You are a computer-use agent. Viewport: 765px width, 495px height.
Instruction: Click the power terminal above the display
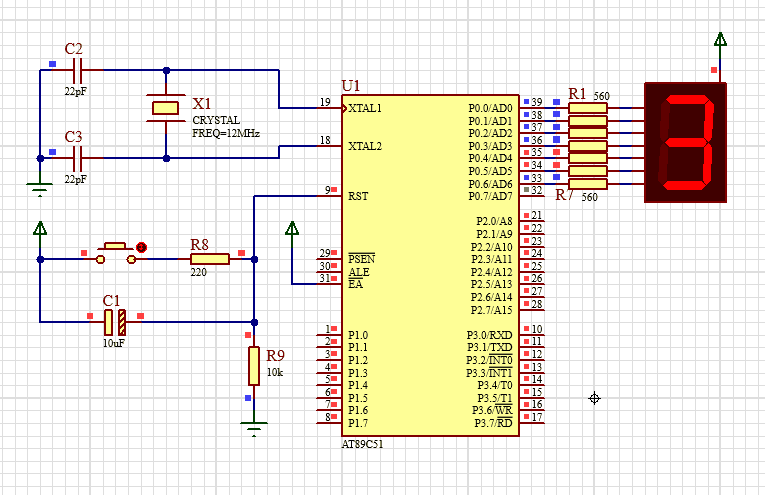(x=720, y=40)
